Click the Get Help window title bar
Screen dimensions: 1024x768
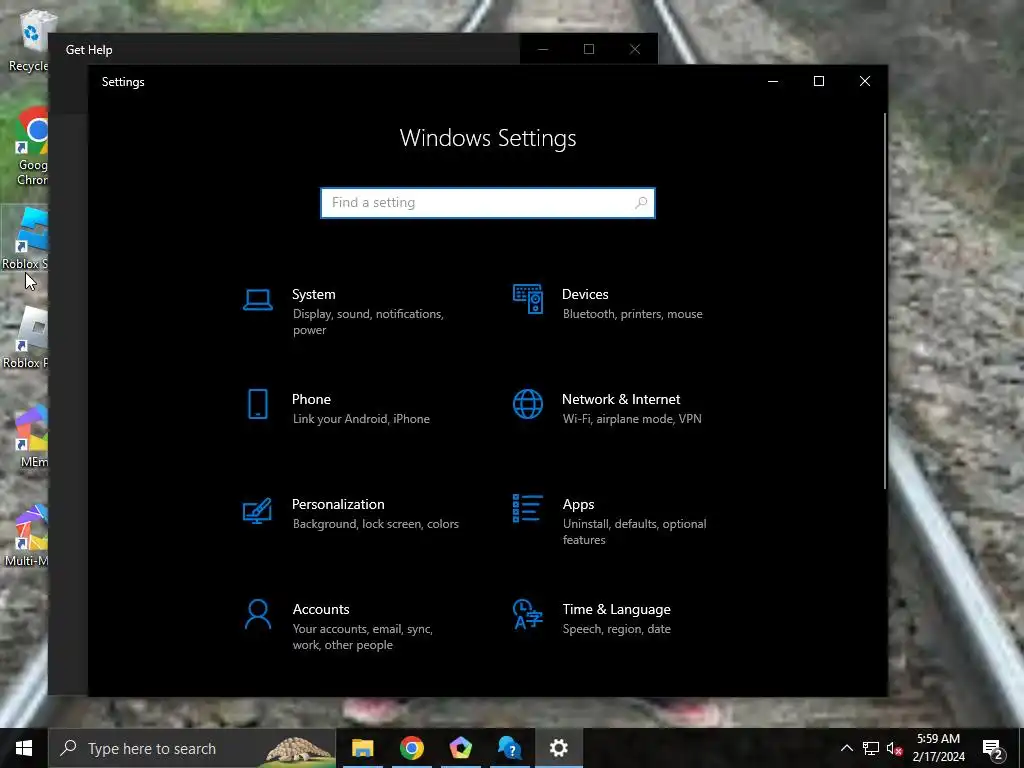point(284,50)
